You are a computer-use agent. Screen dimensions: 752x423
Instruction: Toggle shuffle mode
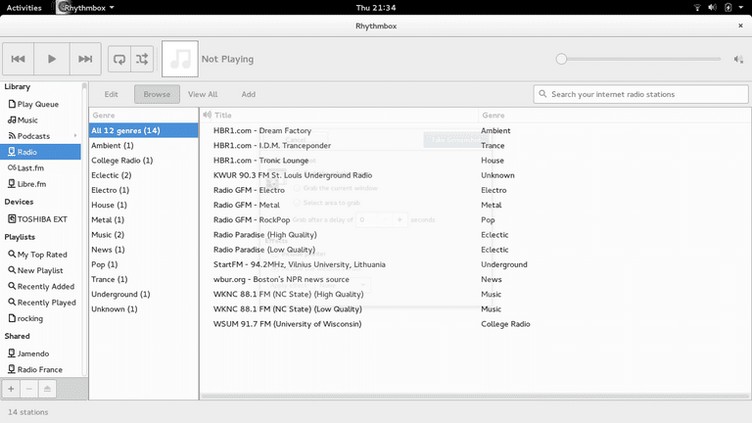click(x=142, y=59)
